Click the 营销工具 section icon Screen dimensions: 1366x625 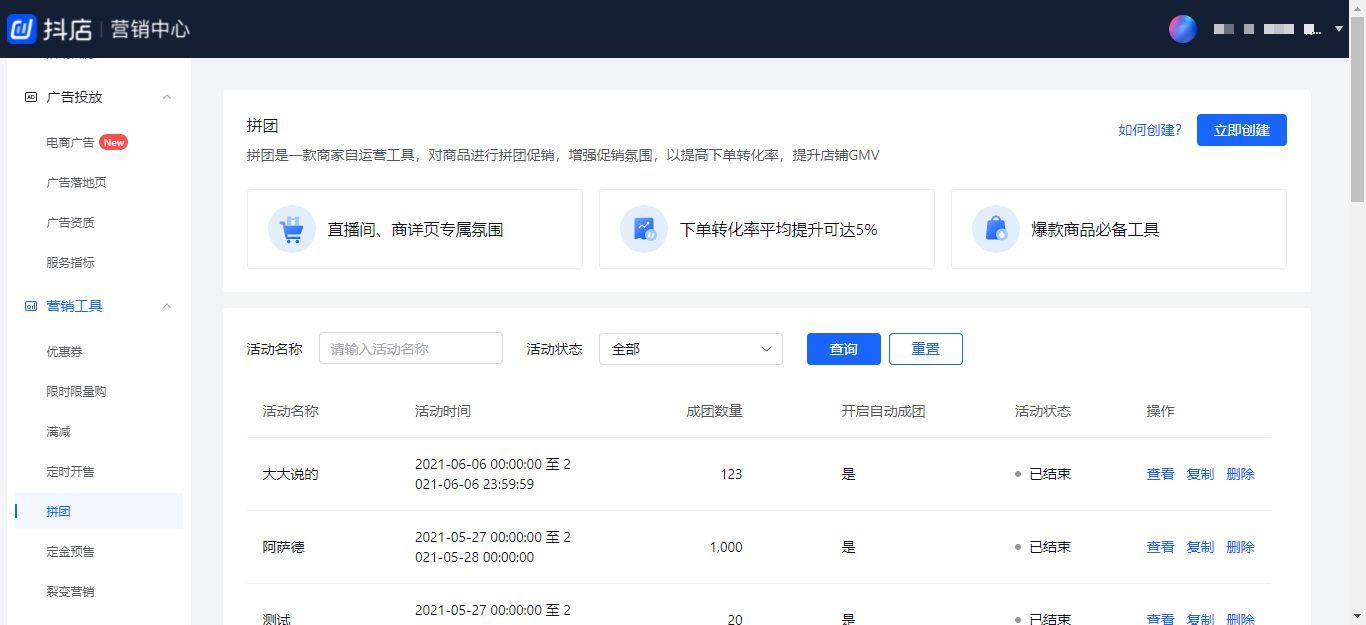[30, 306]
